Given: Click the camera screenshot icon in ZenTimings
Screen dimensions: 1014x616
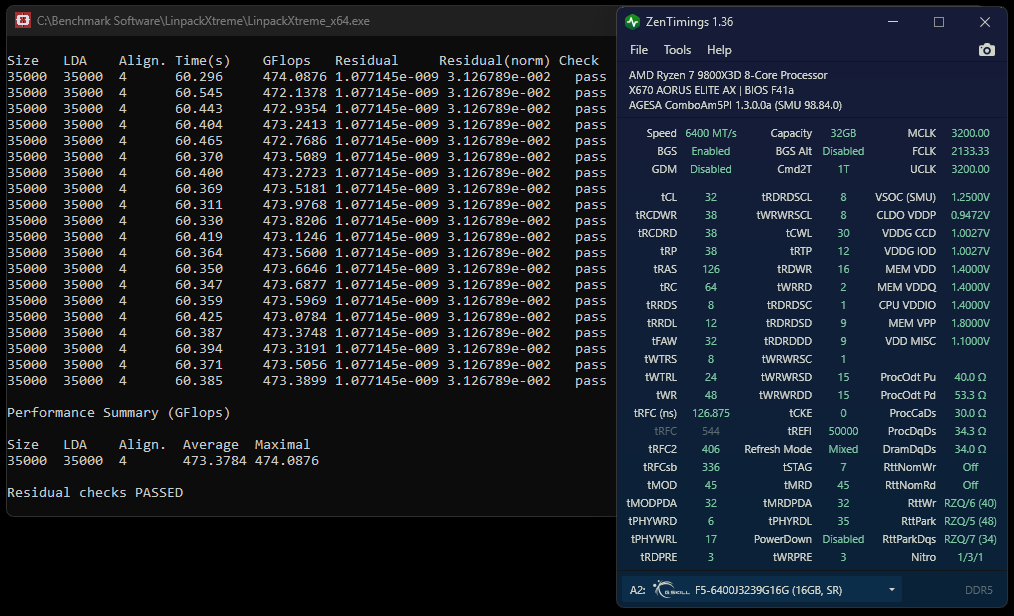Looking at the screenshot, I should point(986,50).
